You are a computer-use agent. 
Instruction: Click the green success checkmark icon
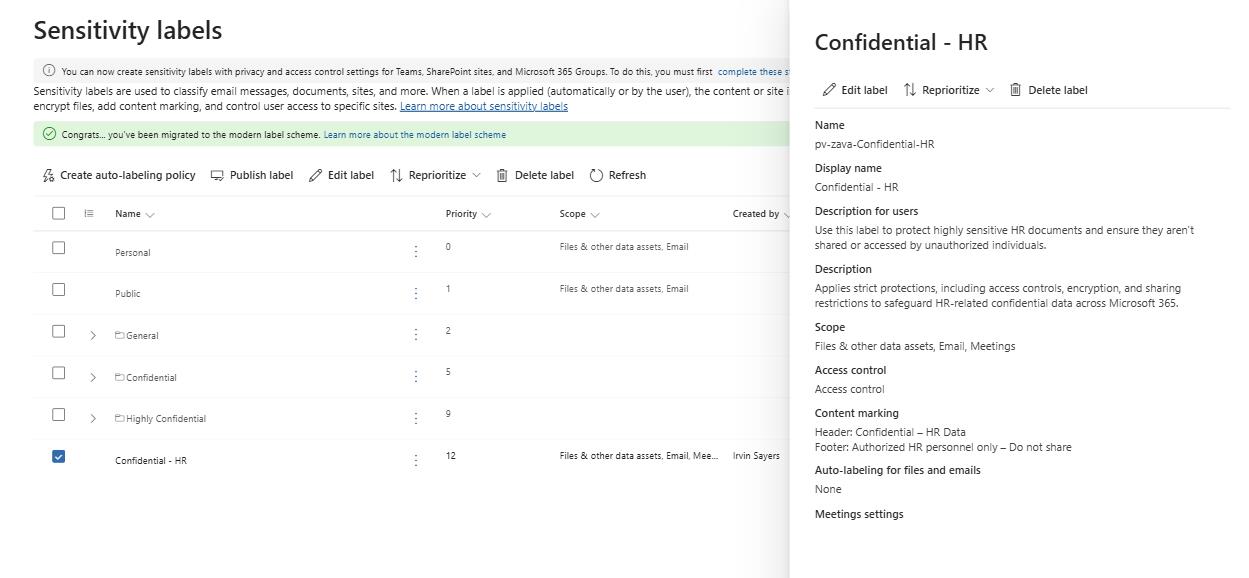49,134
